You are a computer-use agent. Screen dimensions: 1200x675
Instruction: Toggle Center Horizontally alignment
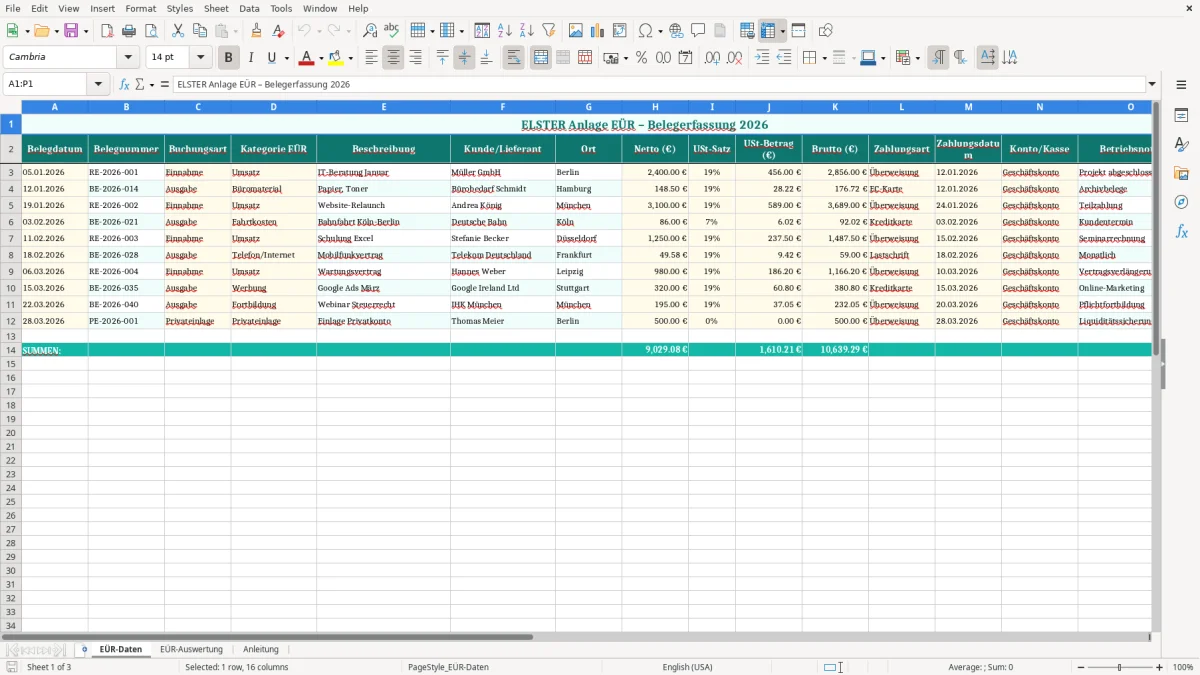[393, 57]
